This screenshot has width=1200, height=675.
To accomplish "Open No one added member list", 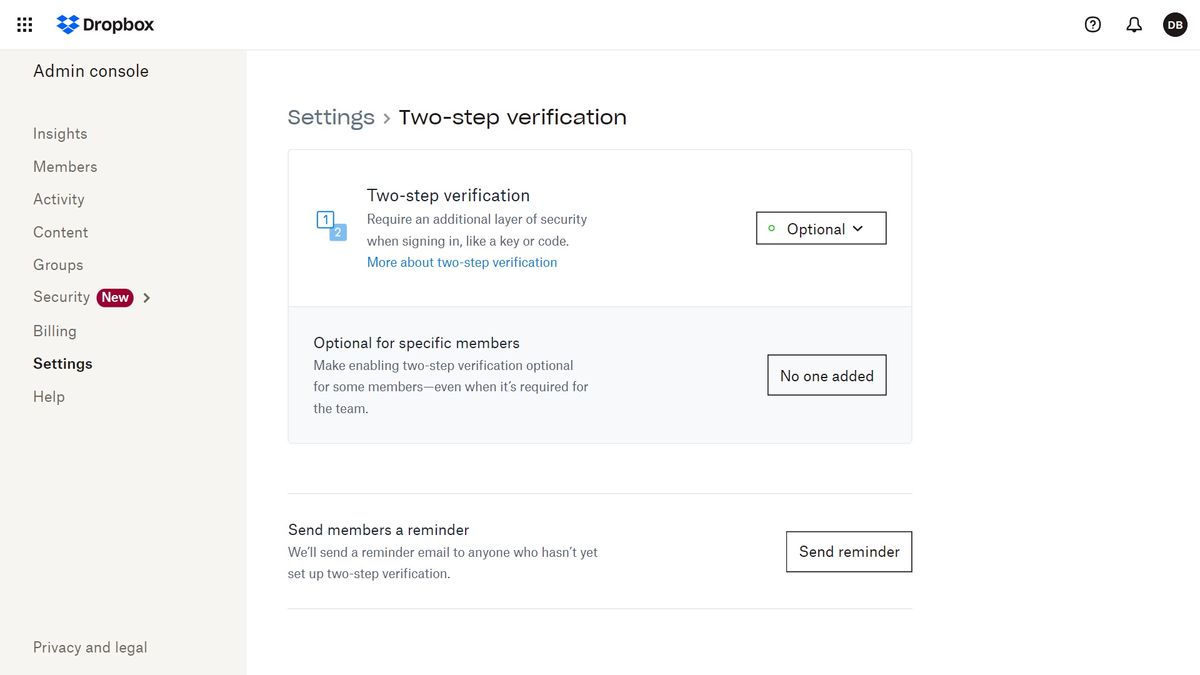I will point(826,374).
